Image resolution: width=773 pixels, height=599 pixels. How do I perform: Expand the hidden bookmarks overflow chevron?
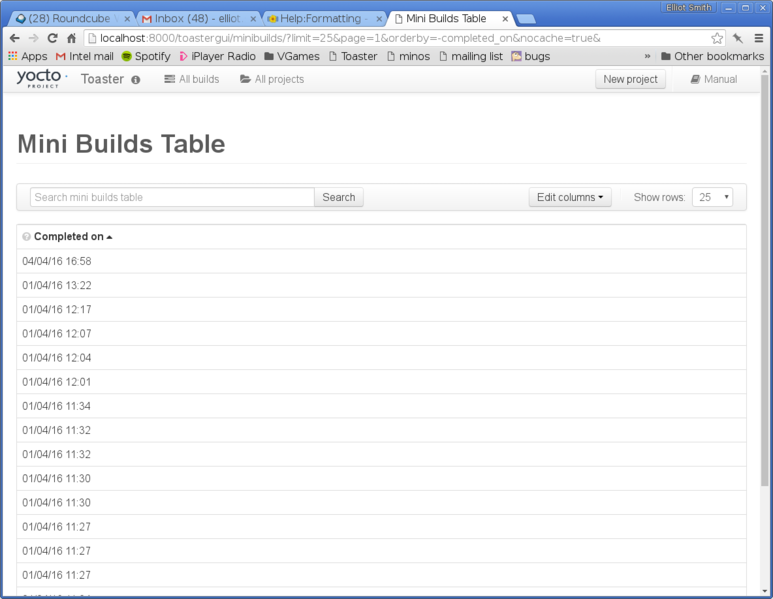[648, 56]
